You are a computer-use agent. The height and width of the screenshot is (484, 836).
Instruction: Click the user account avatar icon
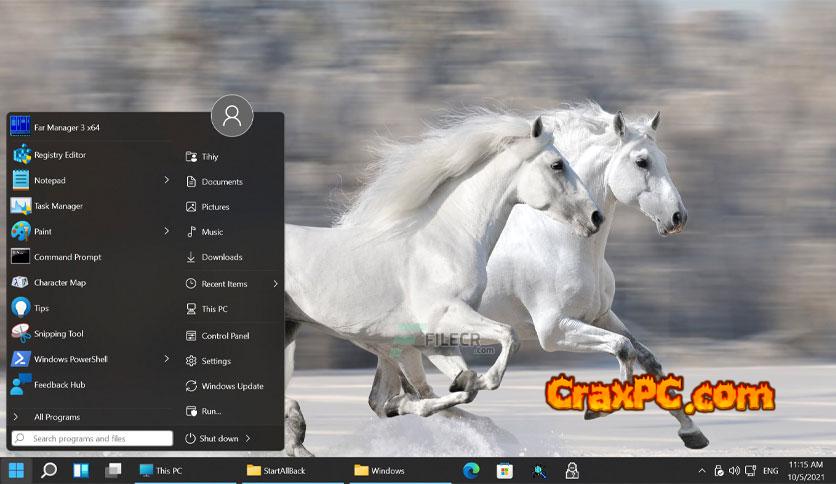click(232, 117)
